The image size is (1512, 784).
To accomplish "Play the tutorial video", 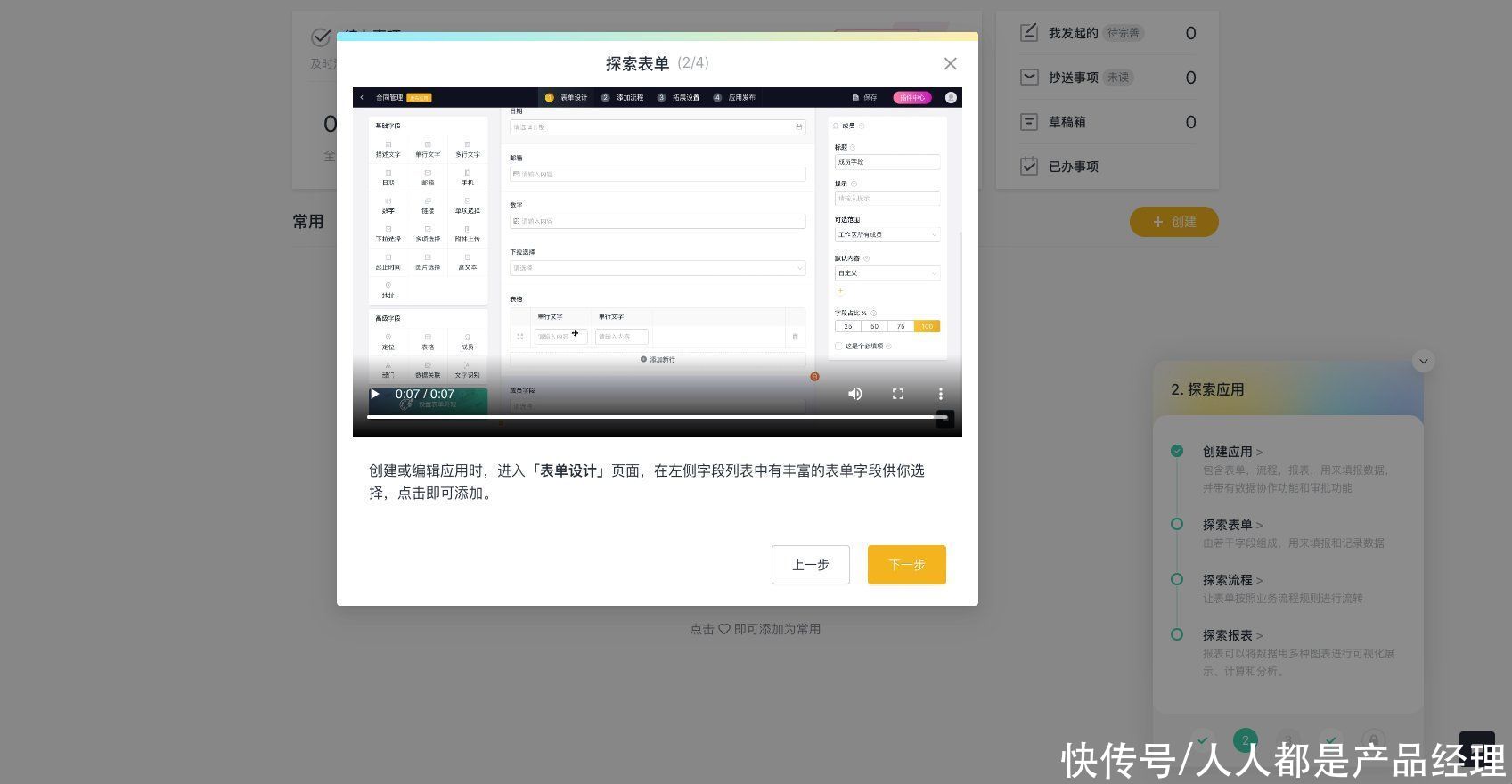I will point(375,394).
